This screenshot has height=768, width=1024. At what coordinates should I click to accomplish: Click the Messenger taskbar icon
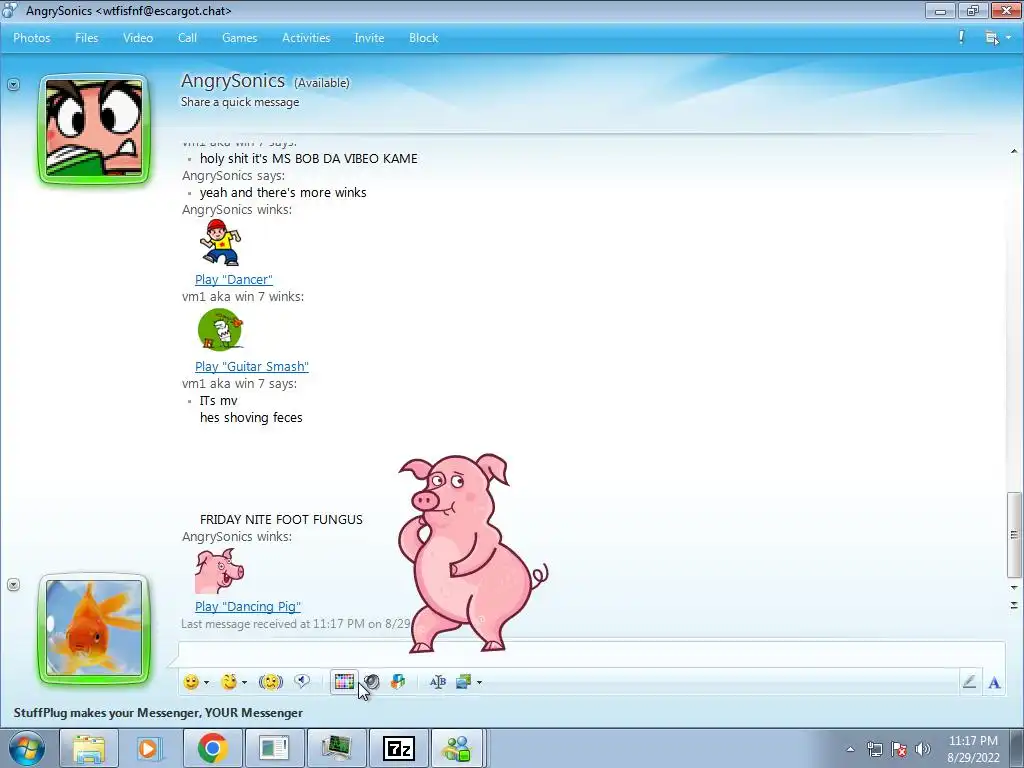pyautogui.click(x=457, y=748)
